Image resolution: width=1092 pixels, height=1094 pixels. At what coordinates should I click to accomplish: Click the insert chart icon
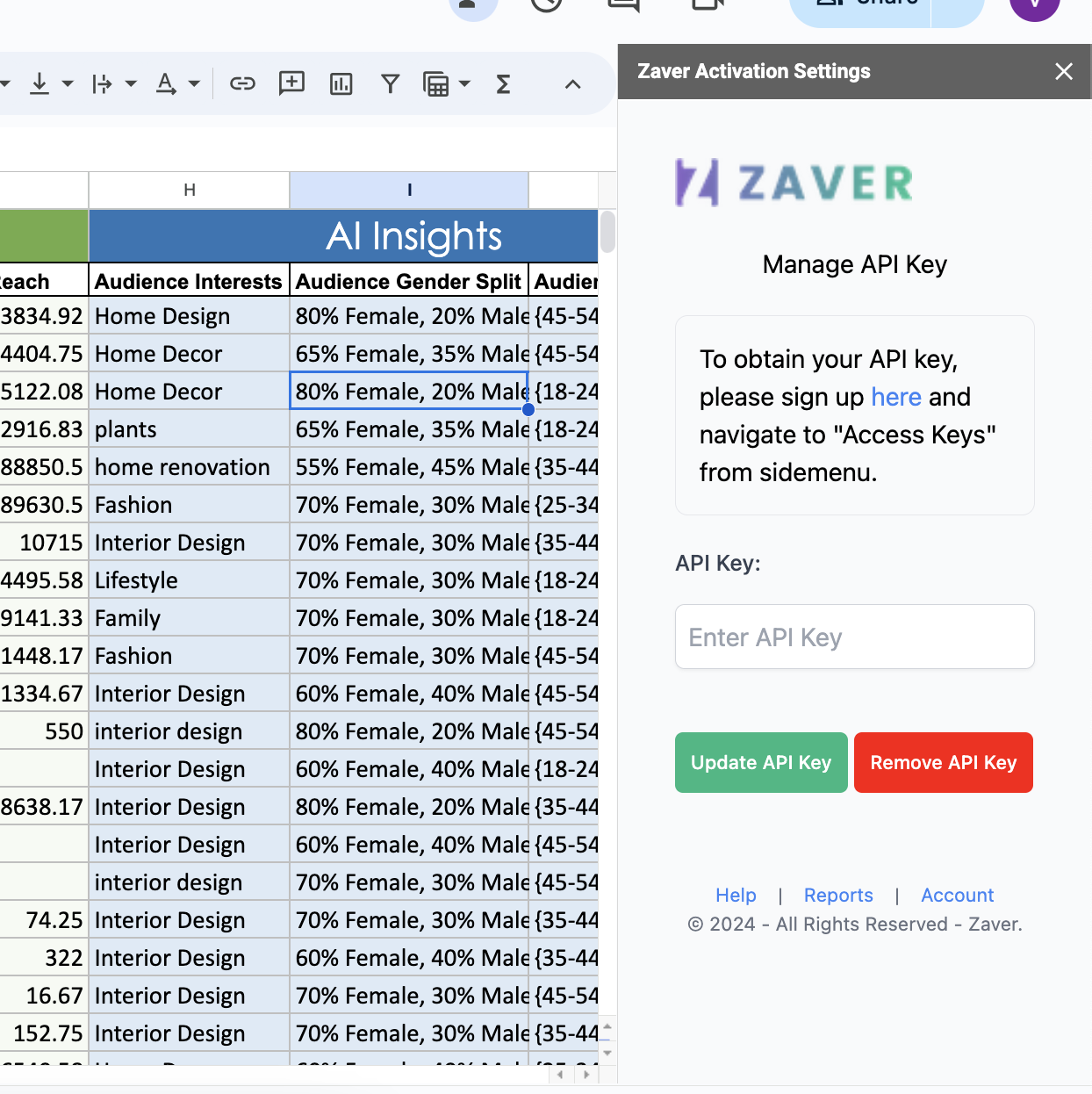[x=341, y=84]
